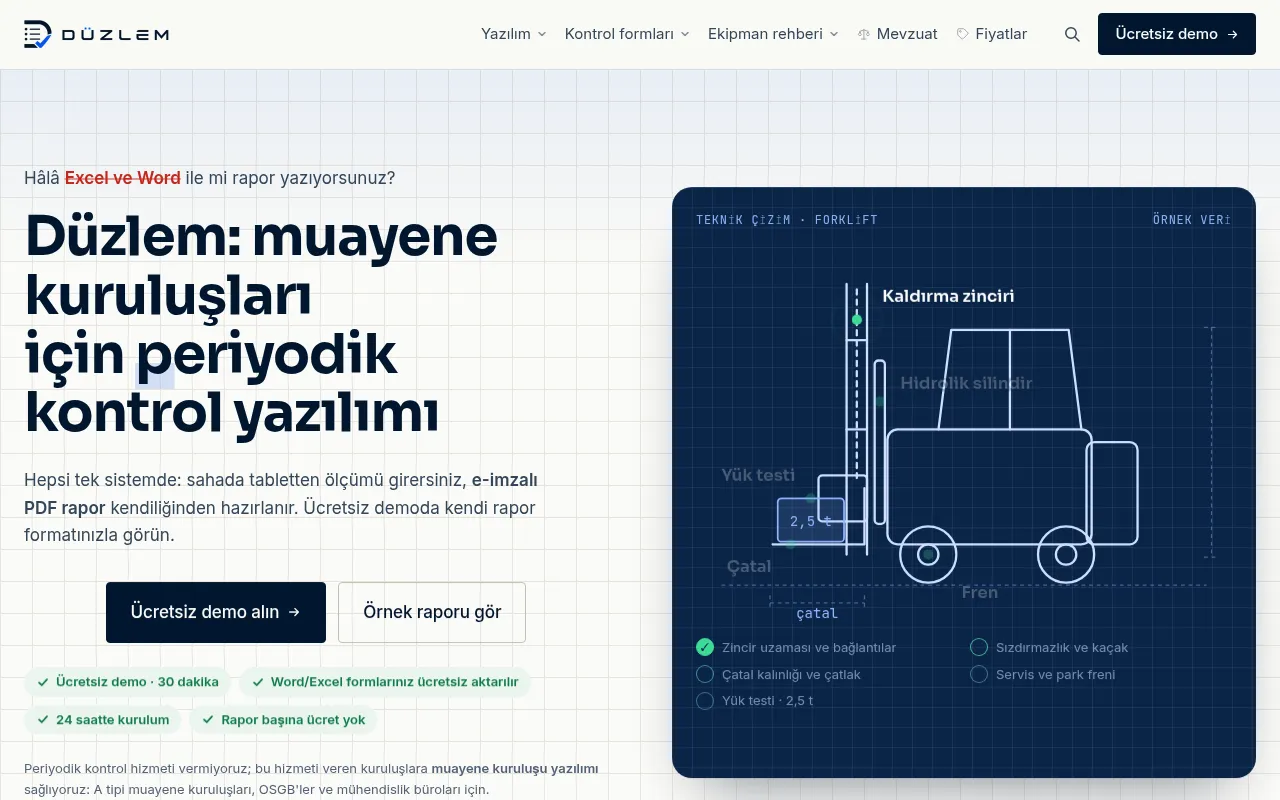Click the front wheel hotspot dot
Image resolution: width=1280 pixels, height=800 pixels.
click(928, 554)
